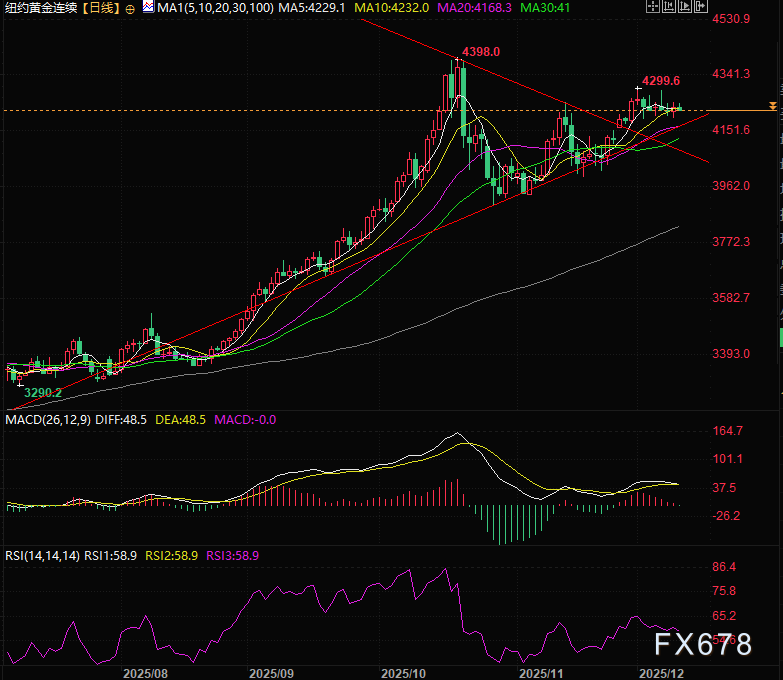Click the circled minus icon beside 日线
Viewport: 783px width, 680px height.
click(130, 8)
